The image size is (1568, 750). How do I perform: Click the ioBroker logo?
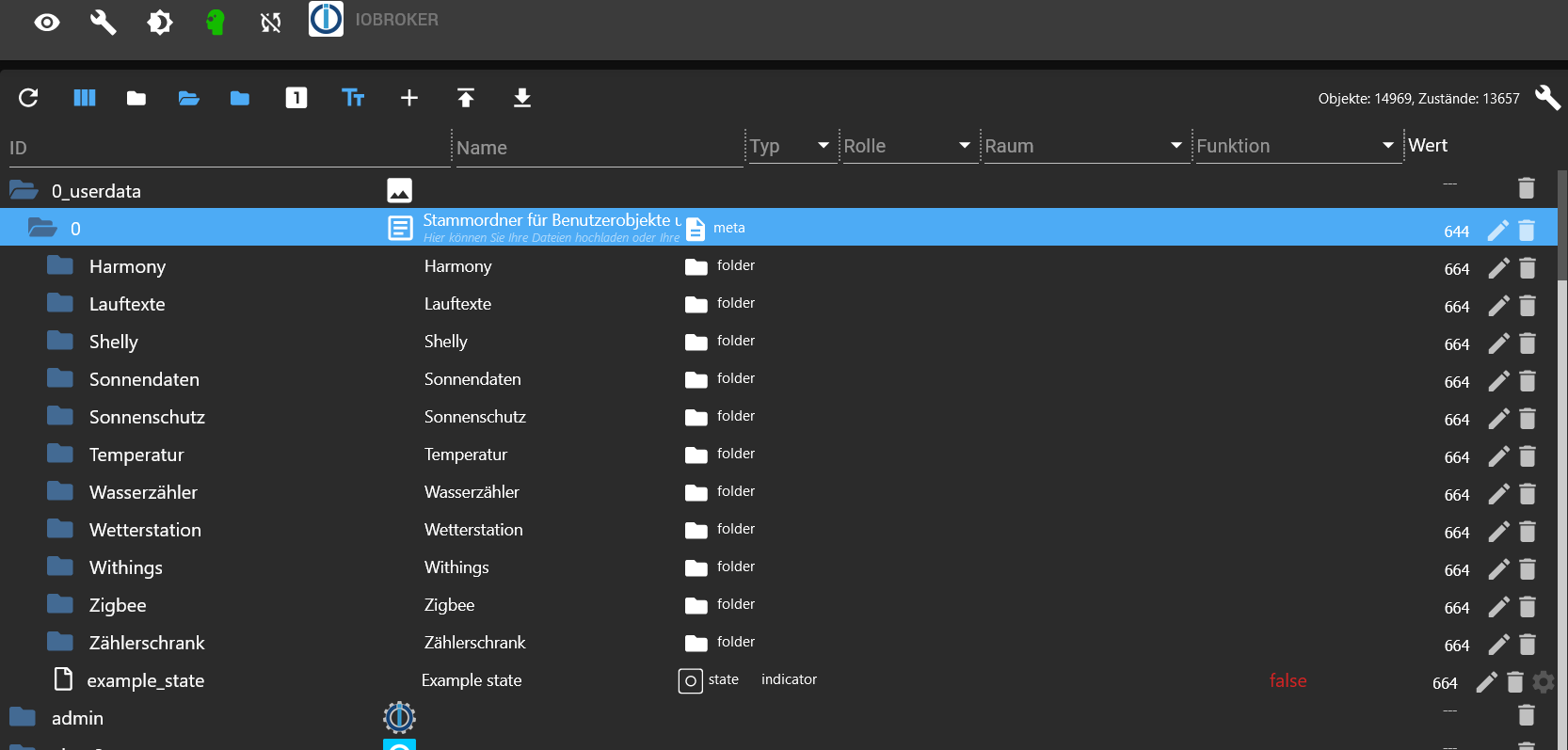click(327, 19)
